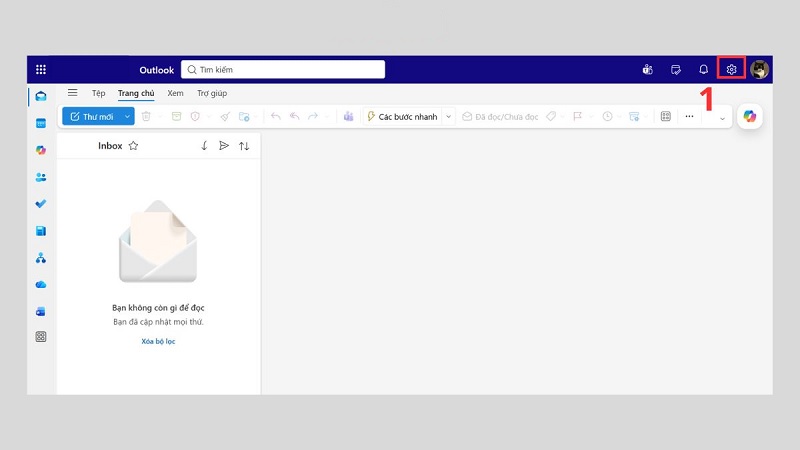
Task: Open the Trợ giúp tab
Action: tap(212, 93)
